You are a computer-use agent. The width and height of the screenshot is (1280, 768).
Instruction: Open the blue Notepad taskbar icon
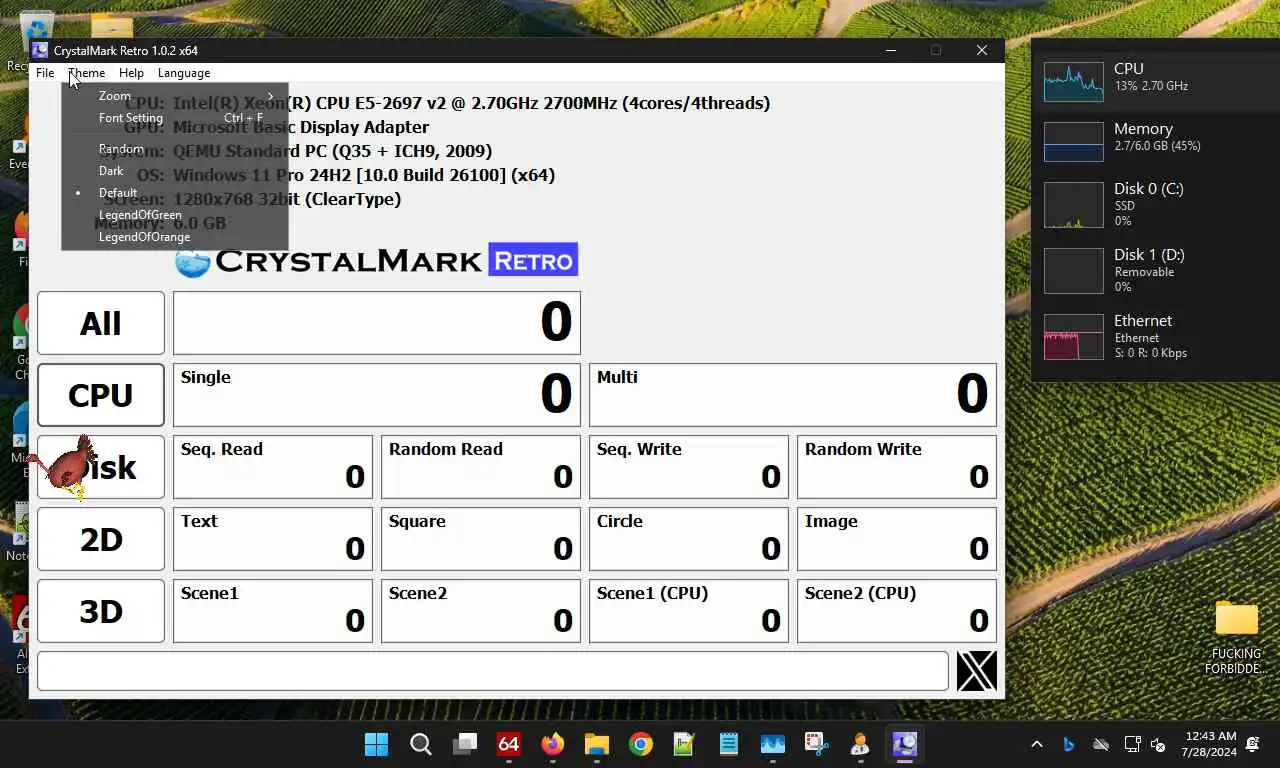point(729,744)
